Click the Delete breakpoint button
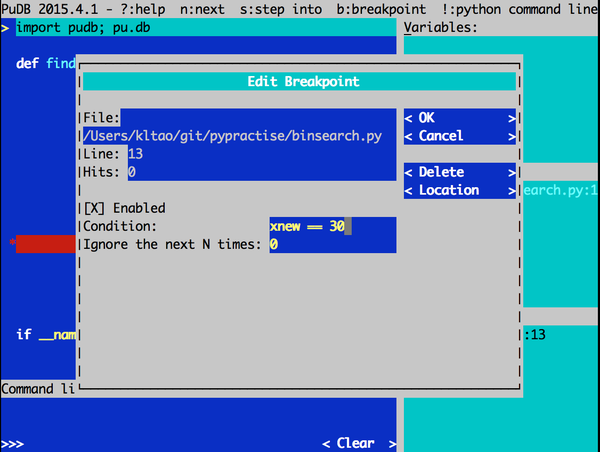The width and height of the screenshot is (600, 452). point(459,172)
